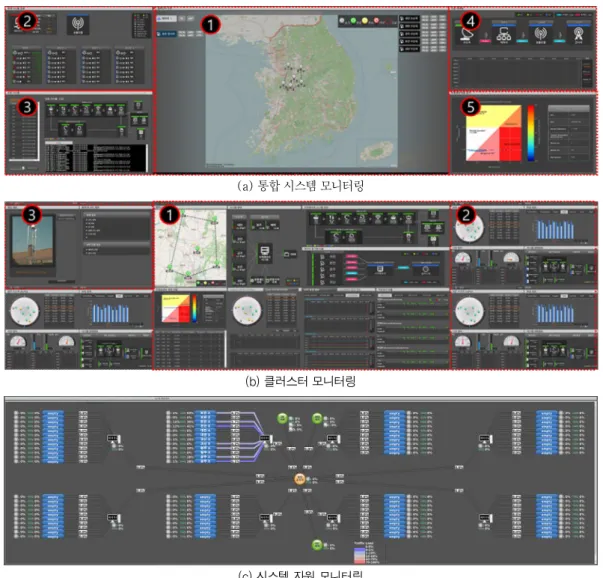Click wireless antenna icon in screen (a) link chain
Screen dimensions: 603x578
coord(541,34)
